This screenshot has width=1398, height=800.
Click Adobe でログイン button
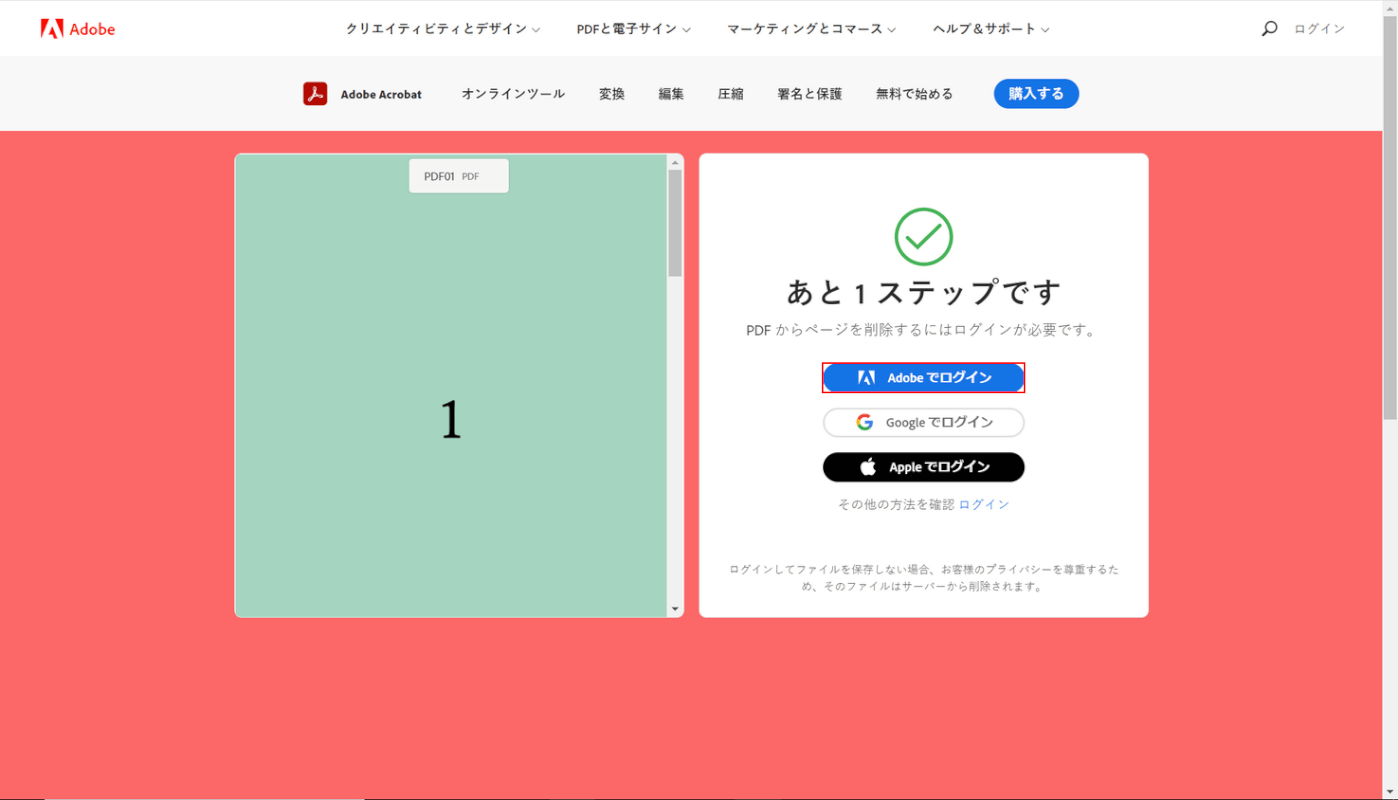924,378
